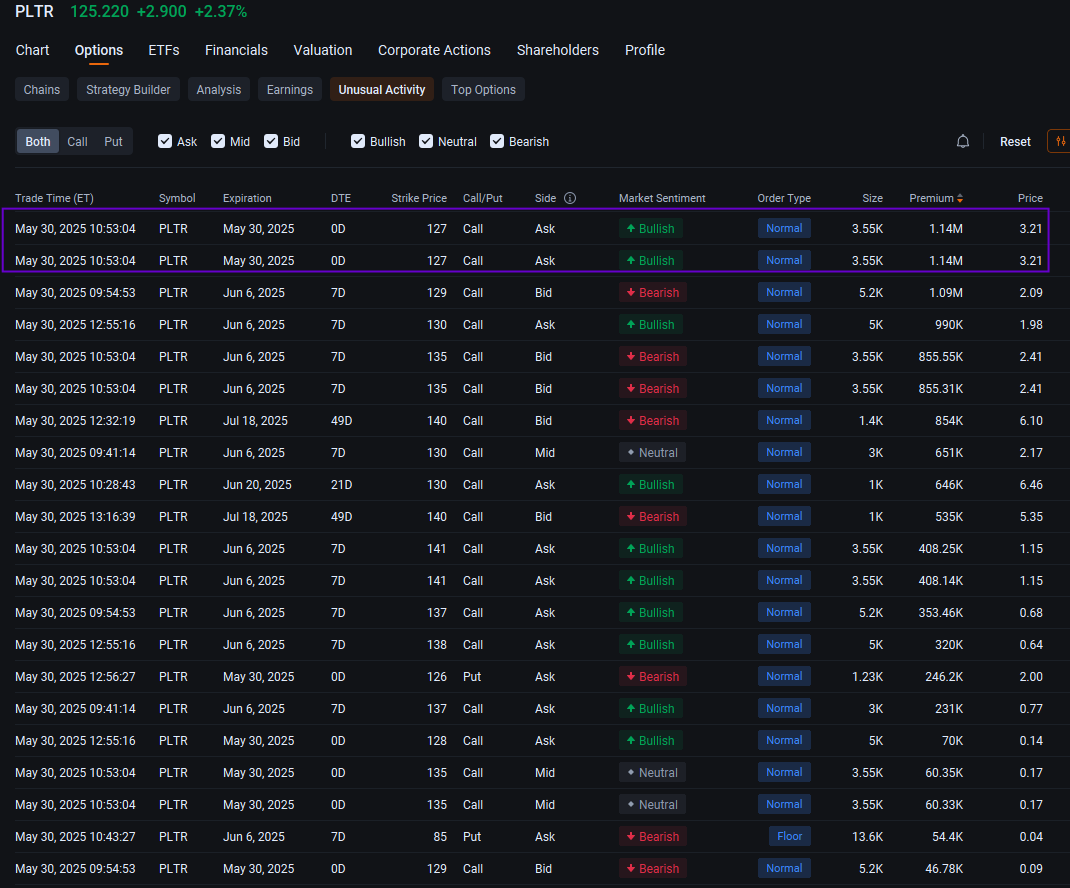Screen dimensions: 1070x888
Task: Click the Reset button
Action: 1015,141
